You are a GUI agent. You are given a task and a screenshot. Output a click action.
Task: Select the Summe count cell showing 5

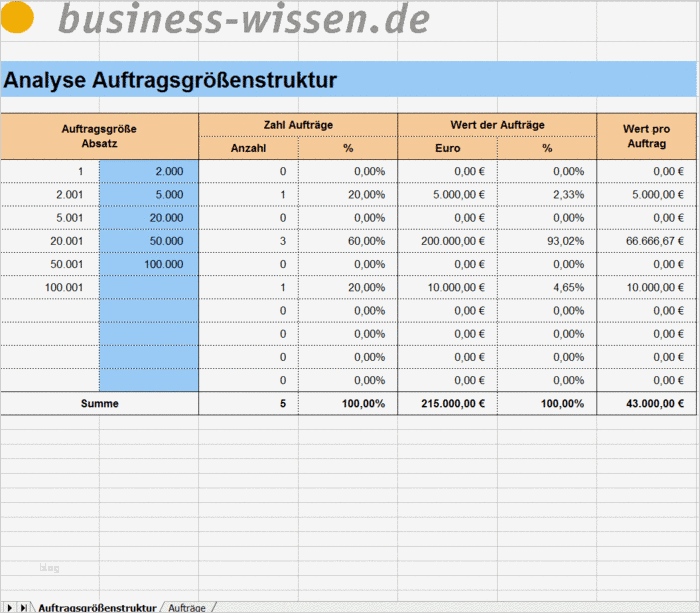[249, 404]
